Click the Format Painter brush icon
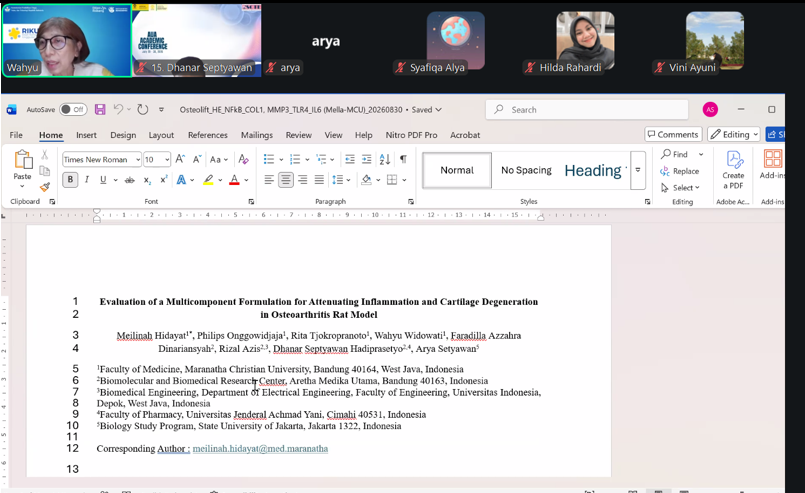The width and height of the screenshot is (805, 493). (x=45, y=187)
